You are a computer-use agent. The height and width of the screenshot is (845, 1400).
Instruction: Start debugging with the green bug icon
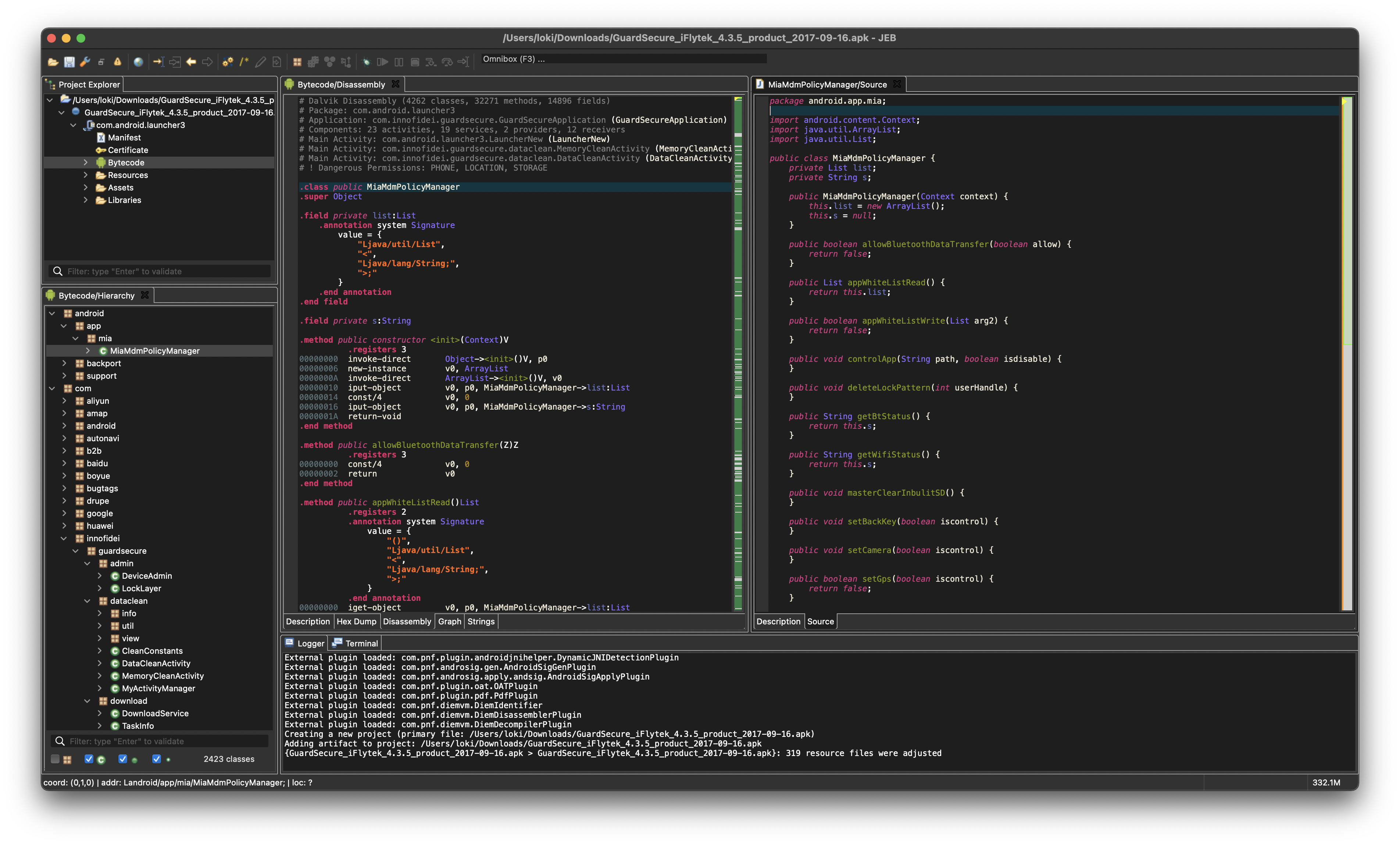coord(367,62)
